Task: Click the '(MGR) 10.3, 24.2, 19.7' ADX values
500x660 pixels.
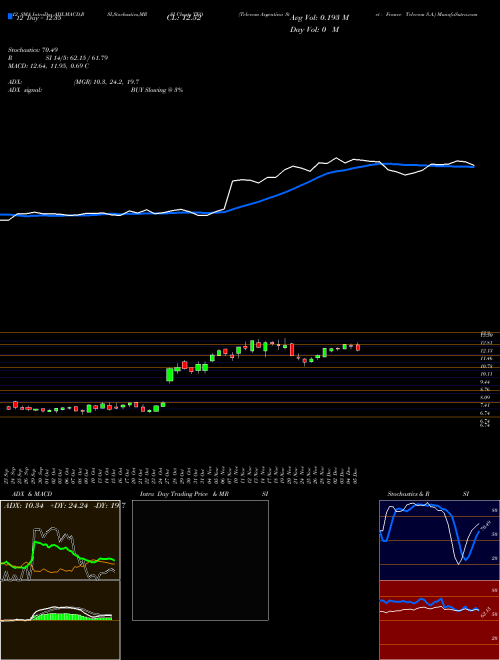Action: click(x=106, y=82)
